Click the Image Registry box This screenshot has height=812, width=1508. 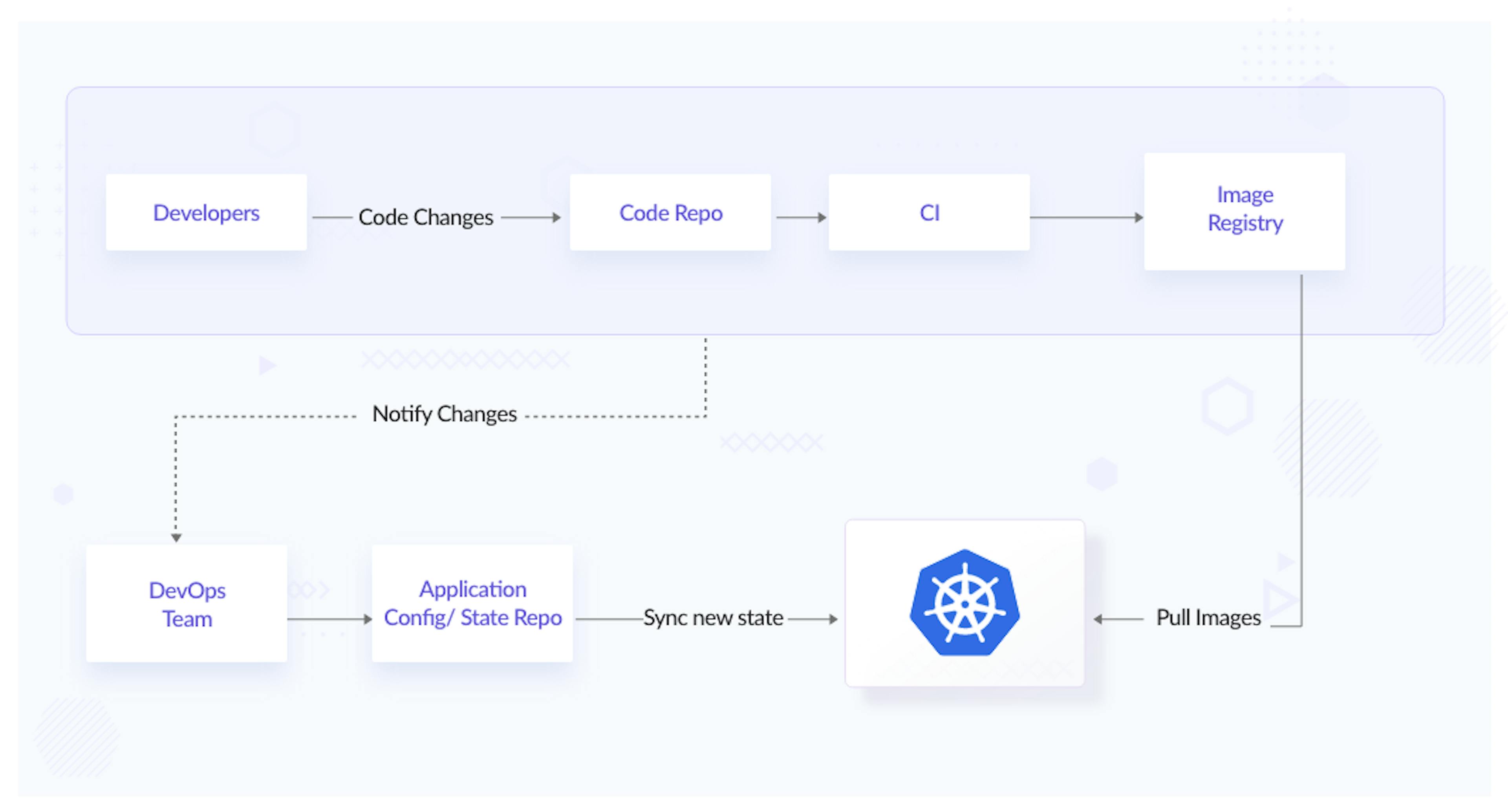pos(1244,211)
